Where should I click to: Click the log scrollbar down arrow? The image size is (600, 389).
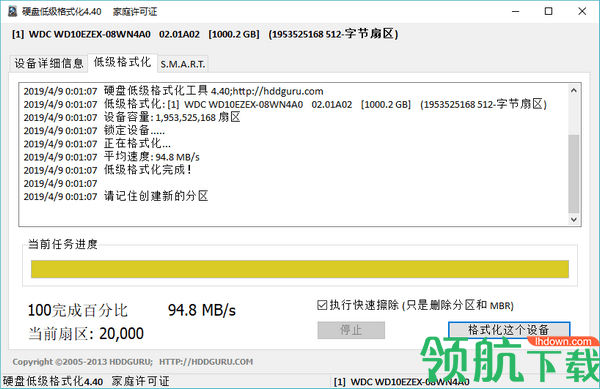[573, 219]
